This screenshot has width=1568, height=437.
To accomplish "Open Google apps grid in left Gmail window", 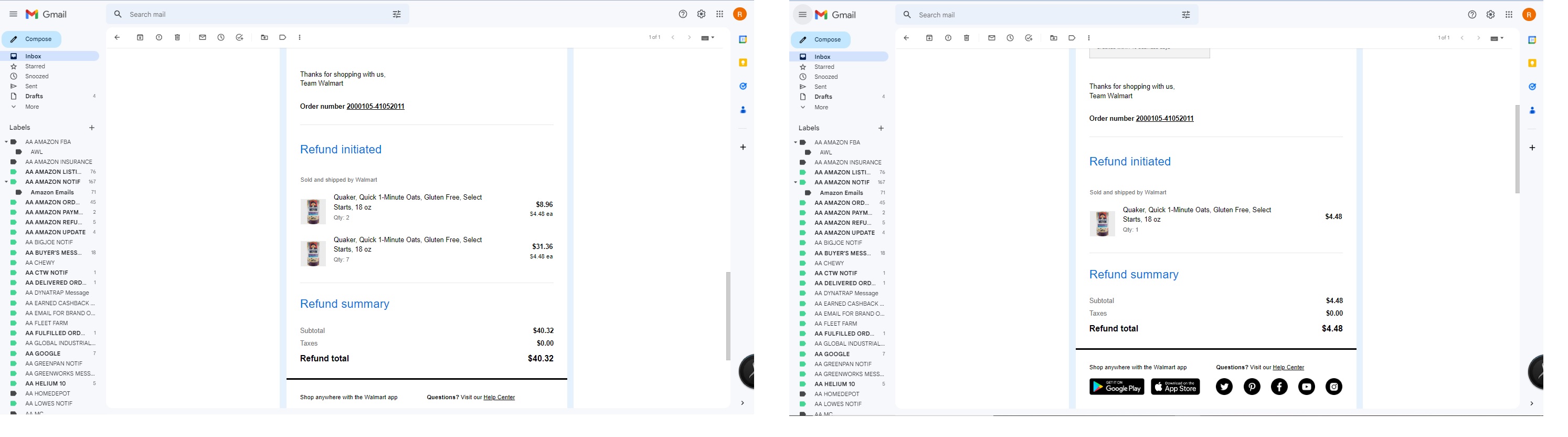I will click(x=720, y=14).
